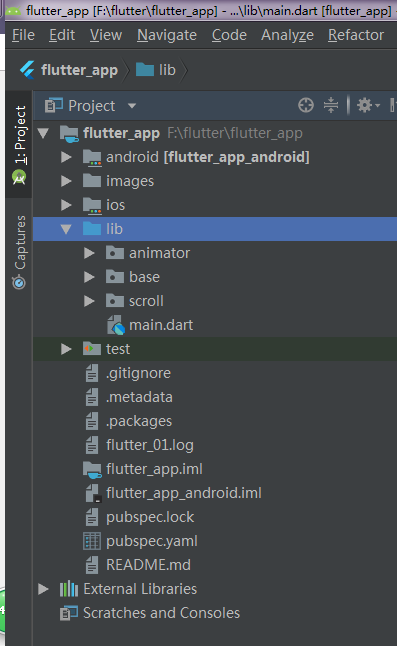Image resolution: width=397 pixels, height=646 pixels.
Task: Collapse the lib folder tree arrow
Action: point(66,229)
